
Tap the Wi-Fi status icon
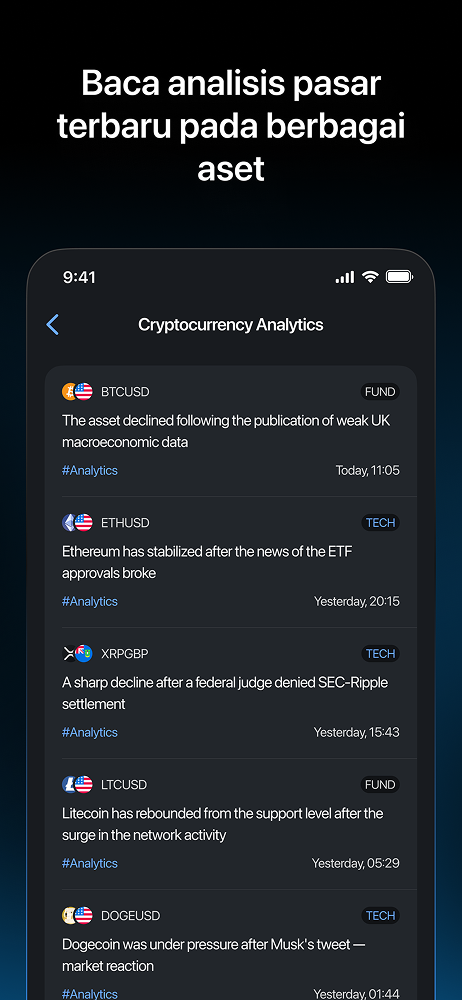(x=370, y=277)
